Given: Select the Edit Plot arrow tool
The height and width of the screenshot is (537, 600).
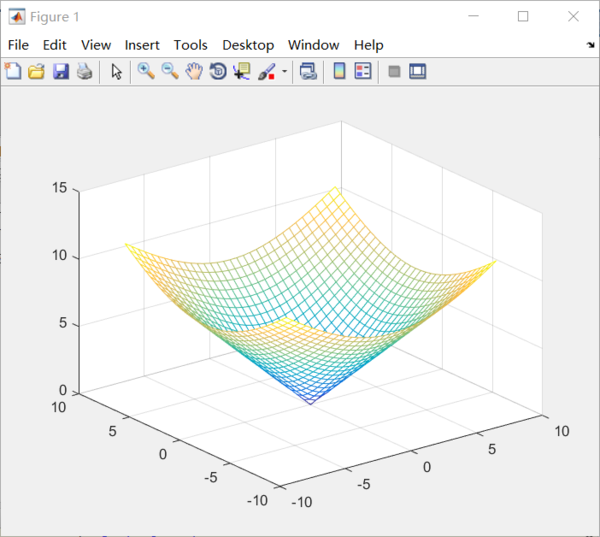Looking at the screenshot, I should pyautogui.click(x=116, y=71).
